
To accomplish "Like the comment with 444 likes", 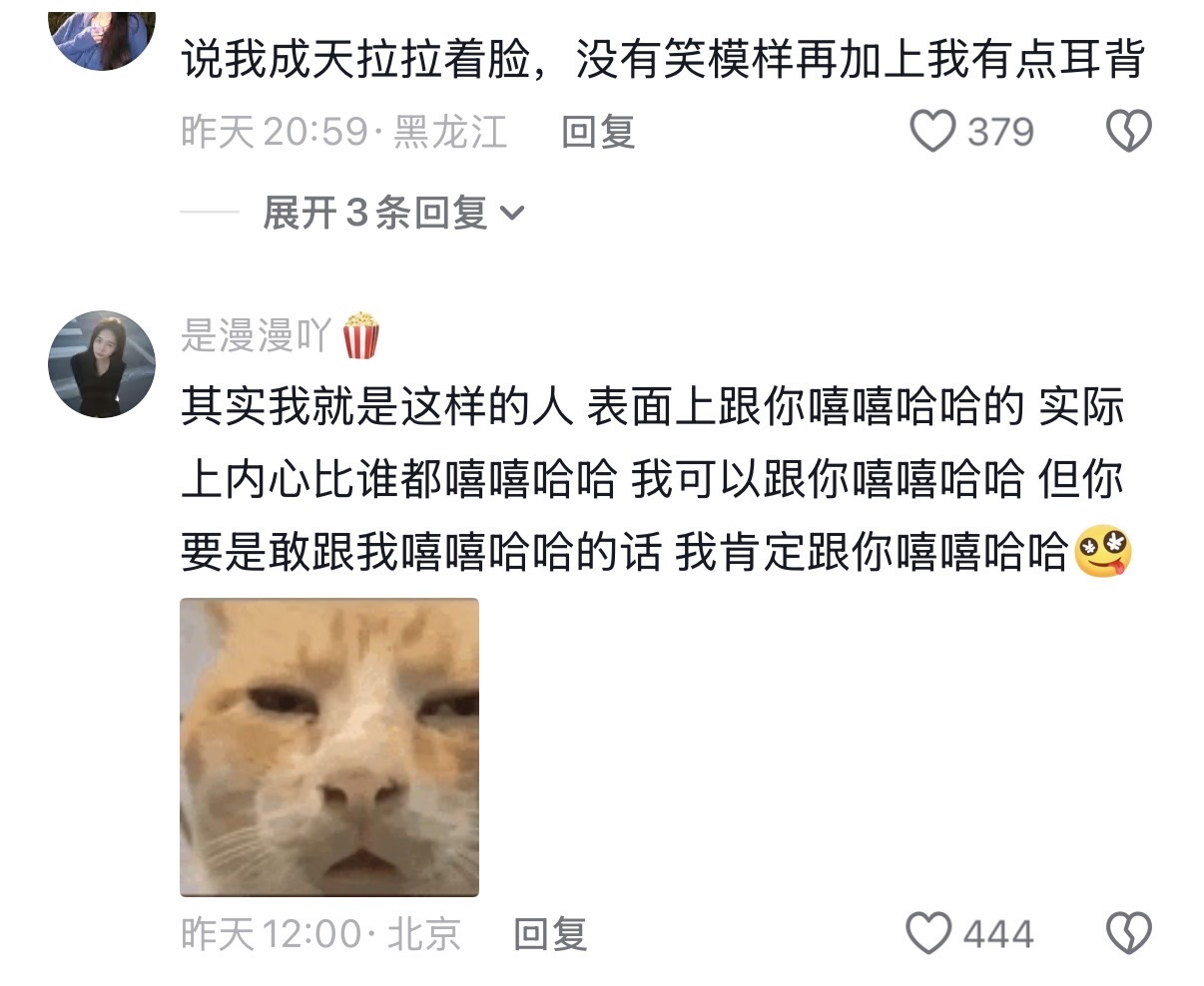I will [x=928, y=933].
